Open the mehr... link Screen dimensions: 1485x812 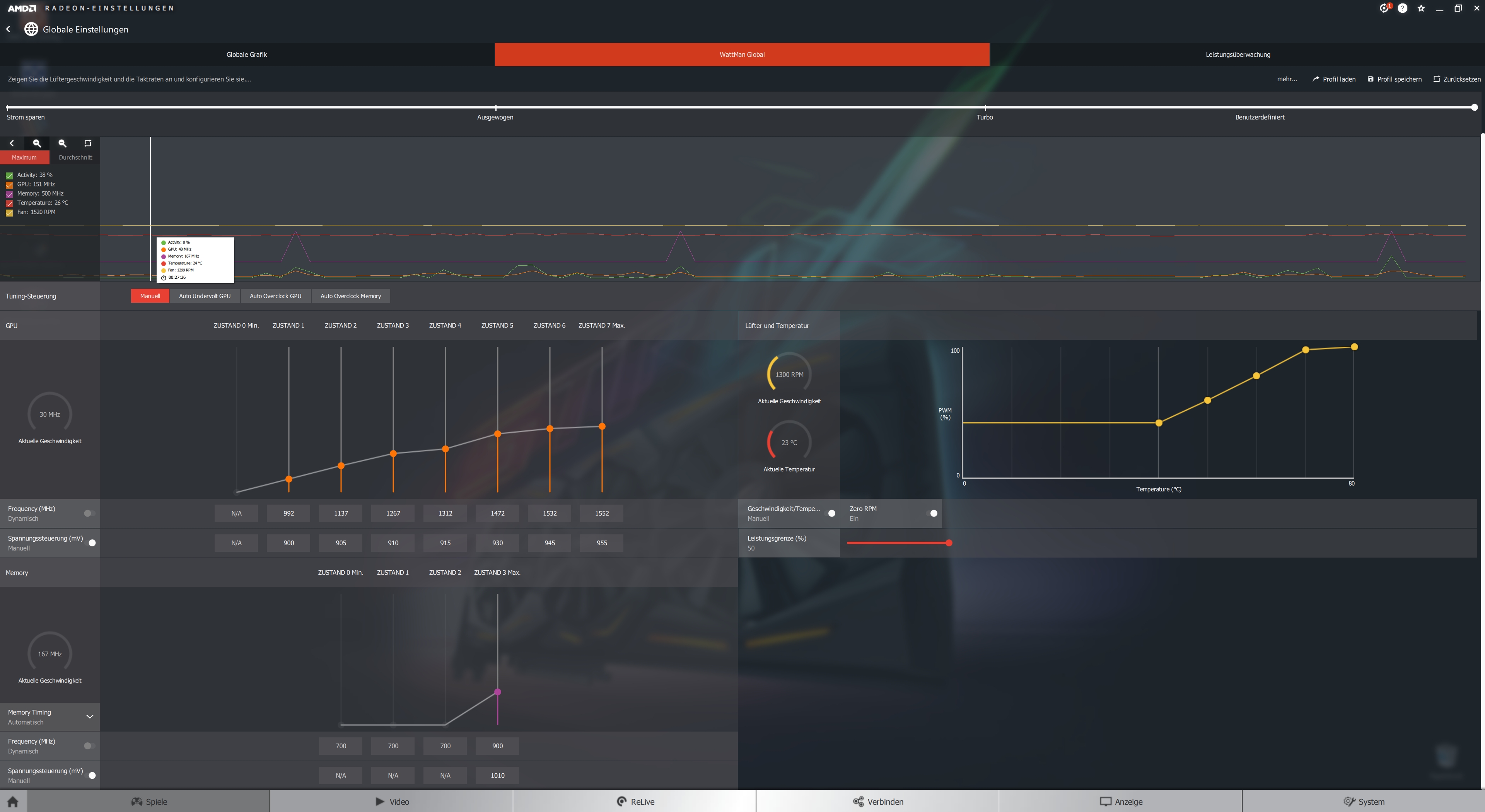(1287, 79)
